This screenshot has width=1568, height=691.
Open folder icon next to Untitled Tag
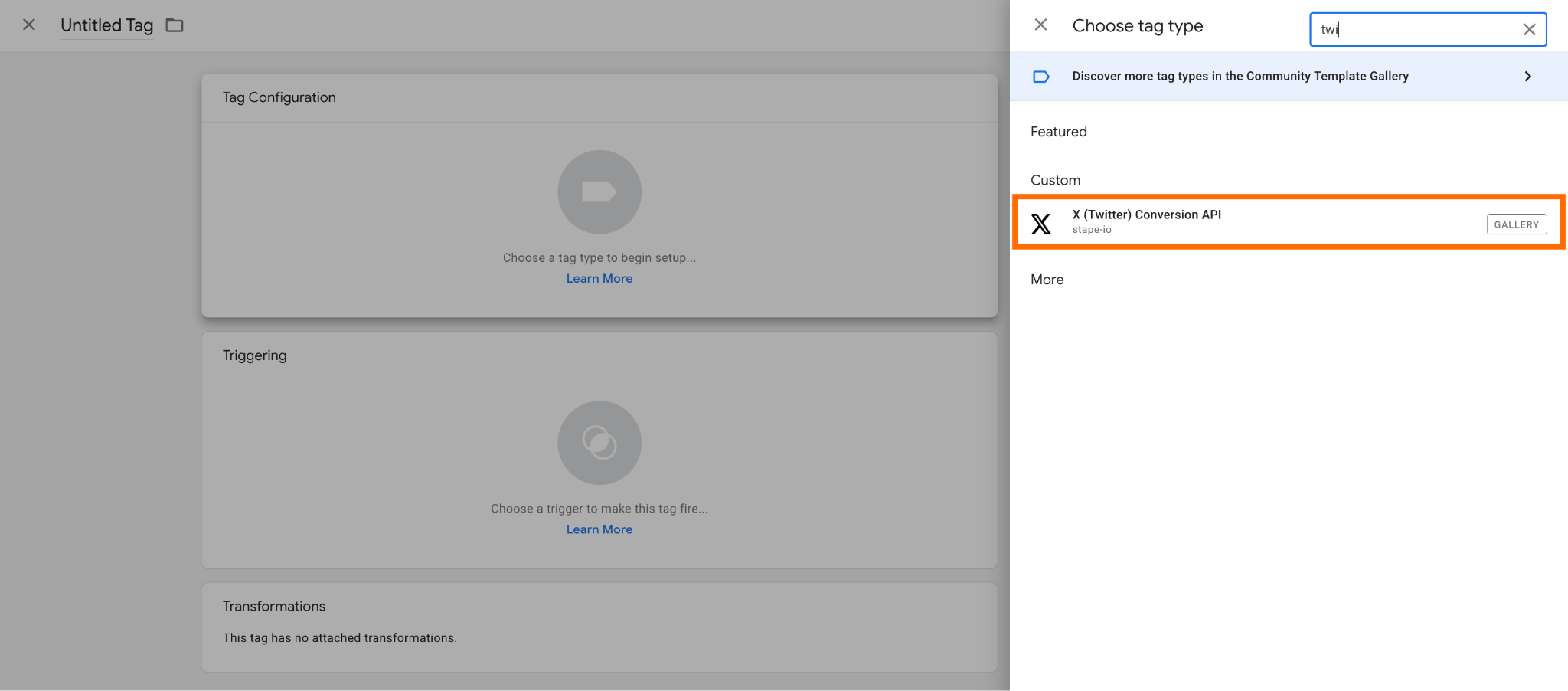[x=175, y=25]
